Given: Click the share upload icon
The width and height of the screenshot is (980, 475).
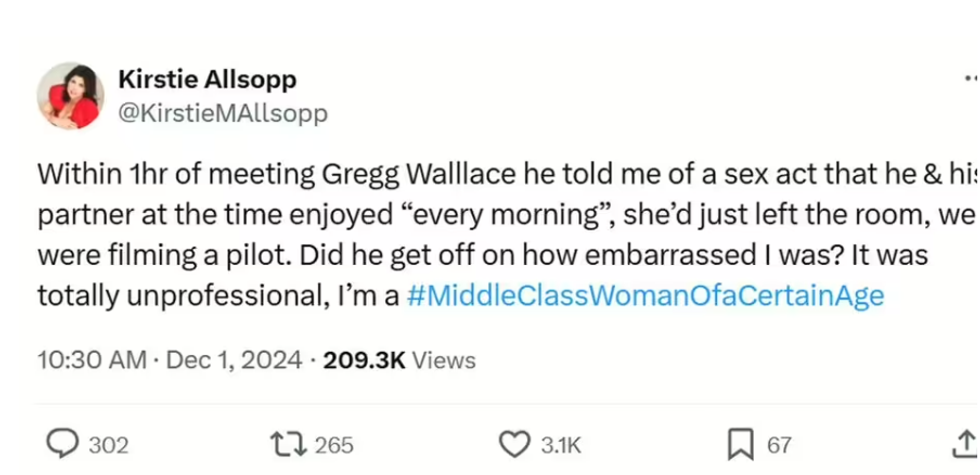Looking at the screenshot, I should pos(965,443).
